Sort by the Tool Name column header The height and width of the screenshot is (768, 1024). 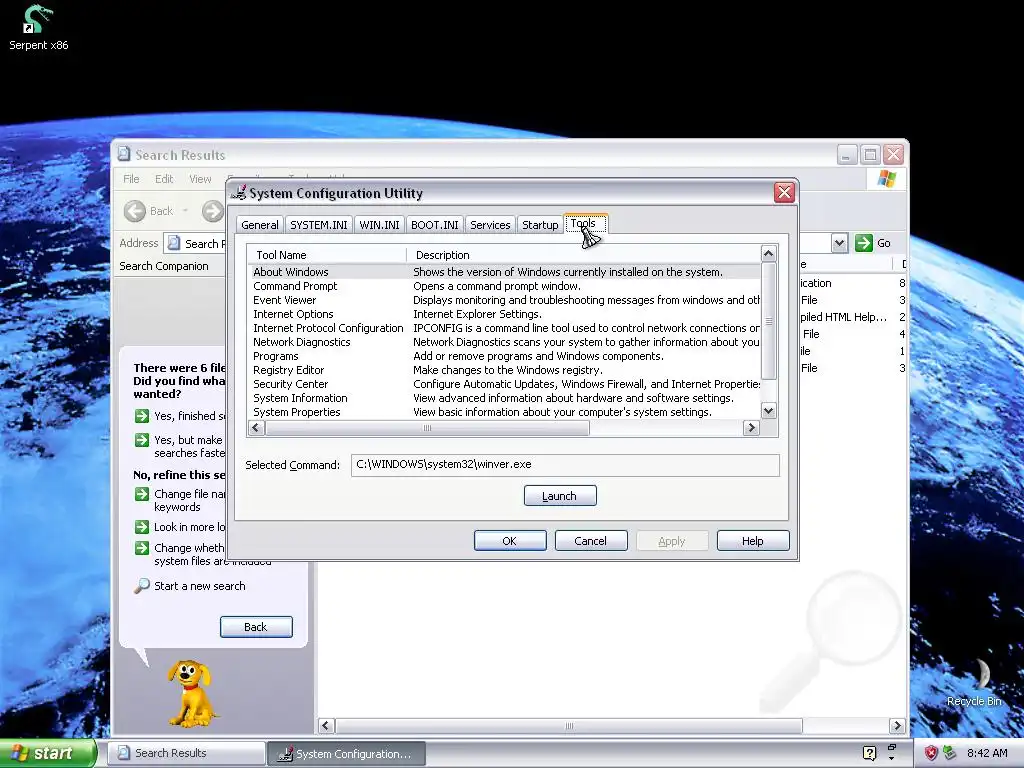(327, 255)
